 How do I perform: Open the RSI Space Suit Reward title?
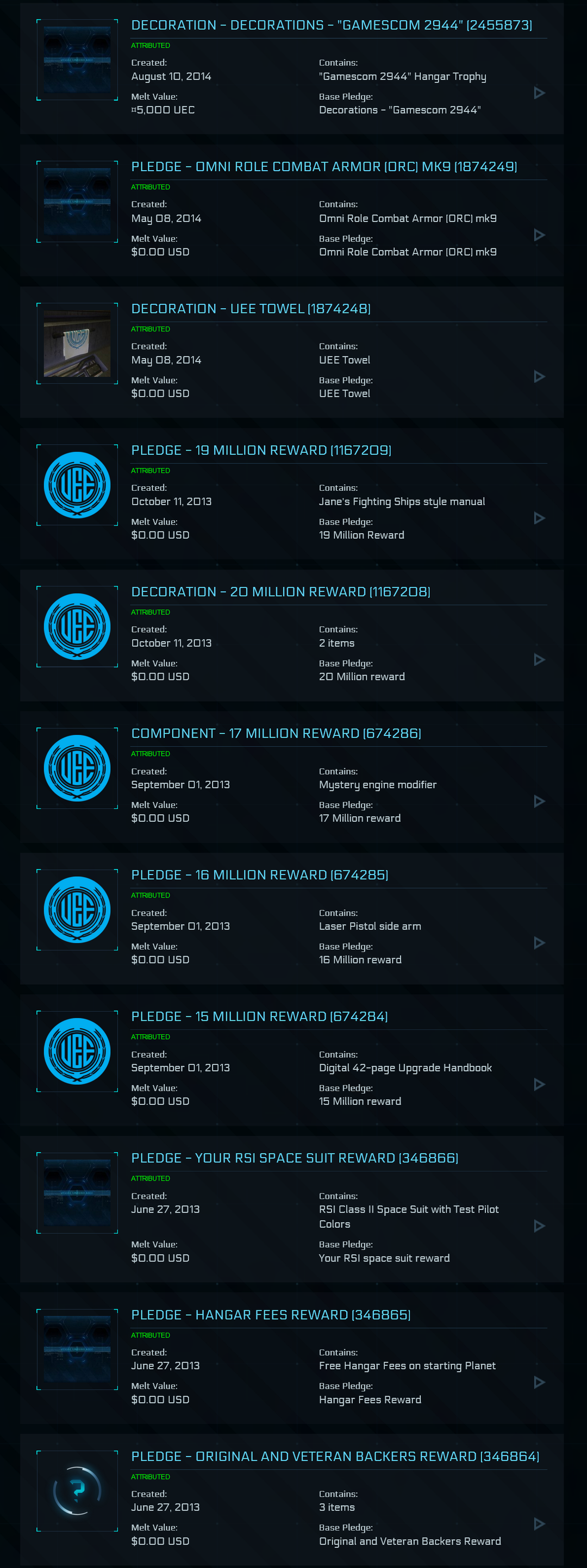coord(295,1158)
